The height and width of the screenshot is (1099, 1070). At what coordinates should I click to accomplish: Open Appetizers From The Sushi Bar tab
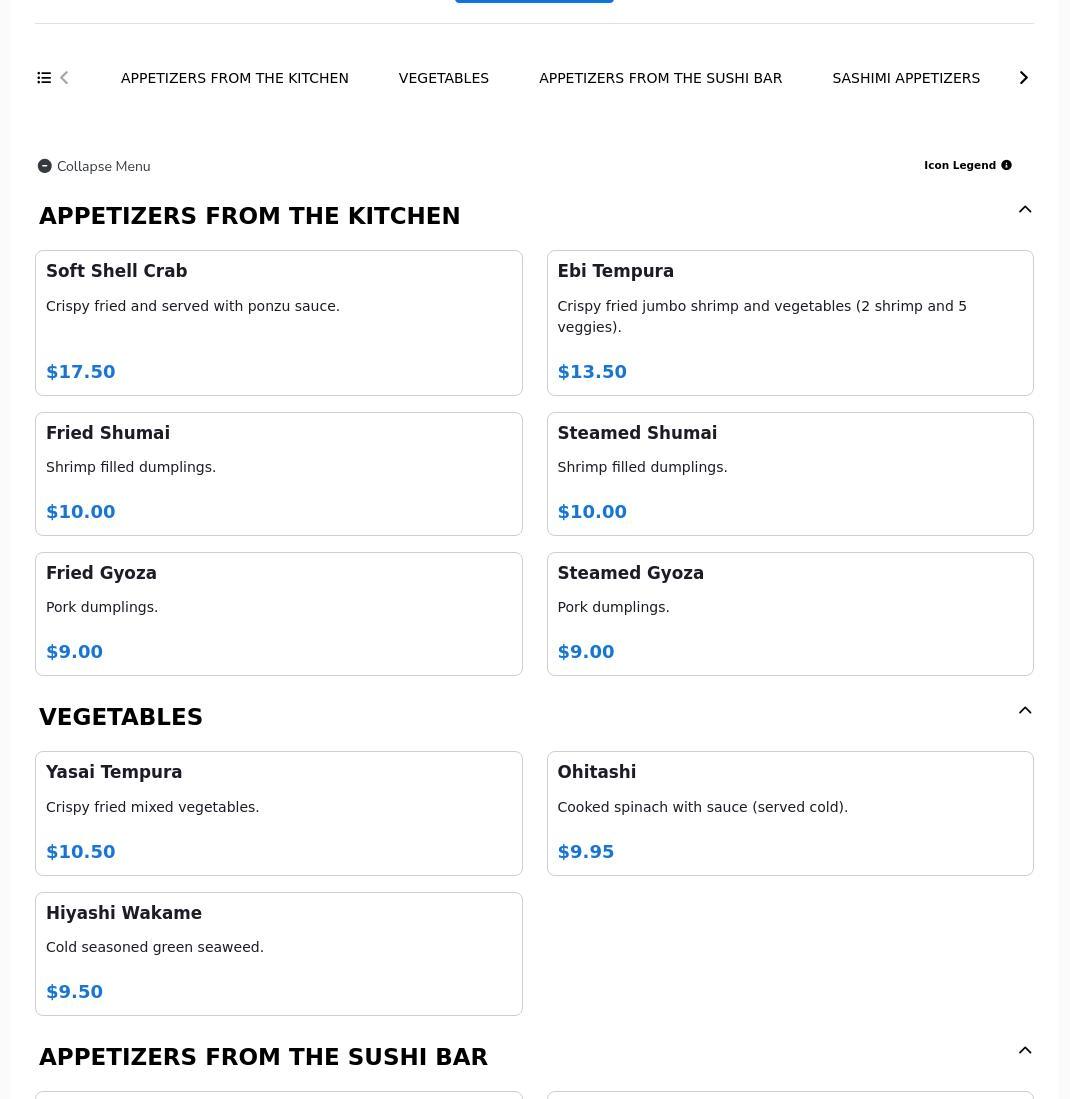pos(660,78)
